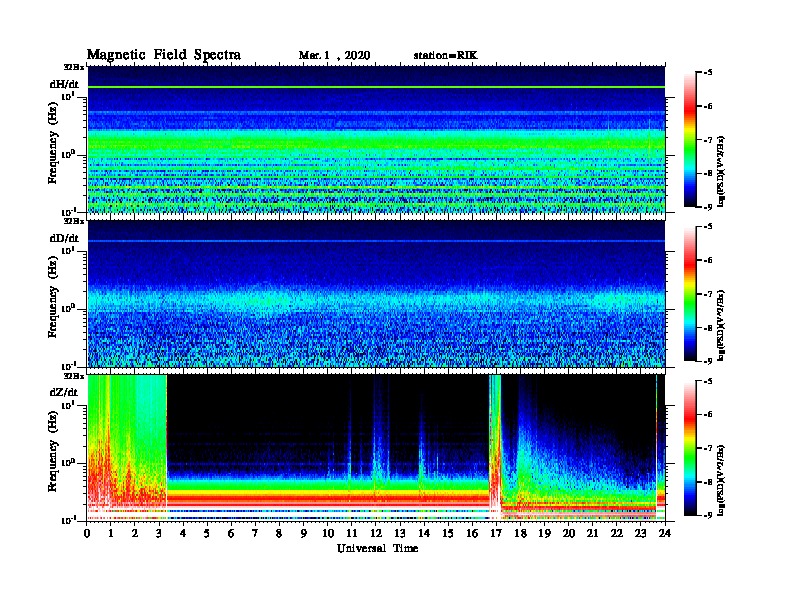Image resolution: width=792 pixels, height=612 pixels.
Task: Click the hour '23' tick label on time axis
Action: coord(640,533)
